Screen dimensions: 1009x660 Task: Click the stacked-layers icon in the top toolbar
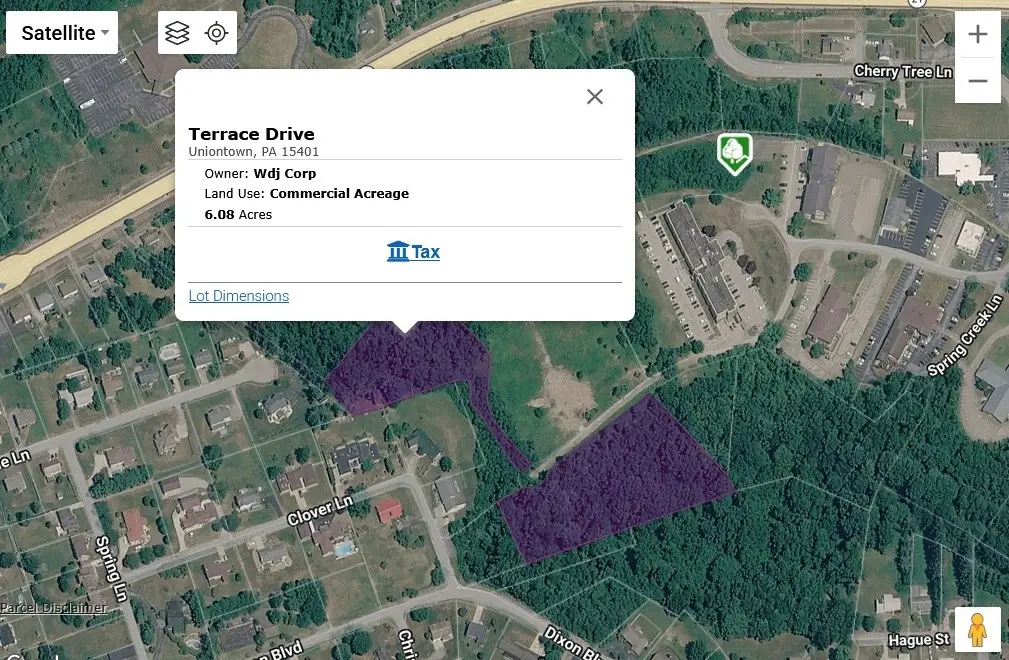point(177,32)
